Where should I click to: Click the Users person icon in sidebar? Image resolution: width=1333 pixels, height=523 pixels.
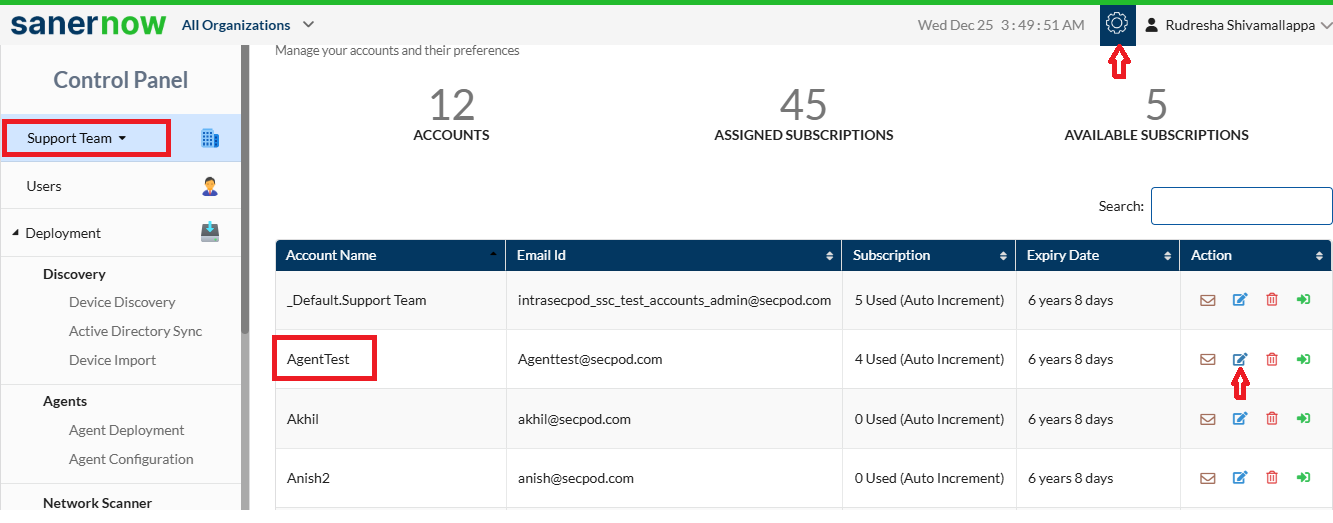click(210, 186)
